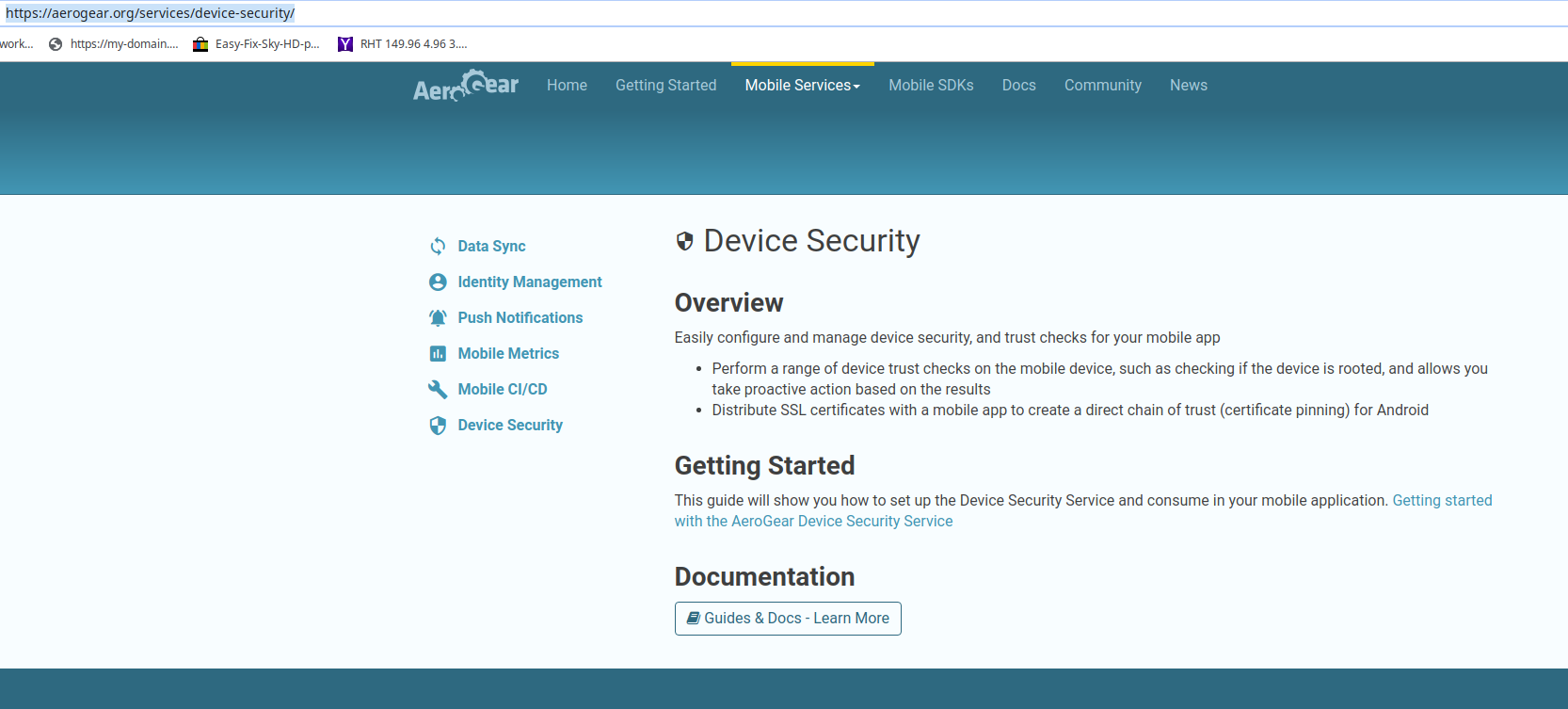The image size is (1568, 709).
Task: Click the Mobile CI/CD wrench icon
Action: pos(438,389)
